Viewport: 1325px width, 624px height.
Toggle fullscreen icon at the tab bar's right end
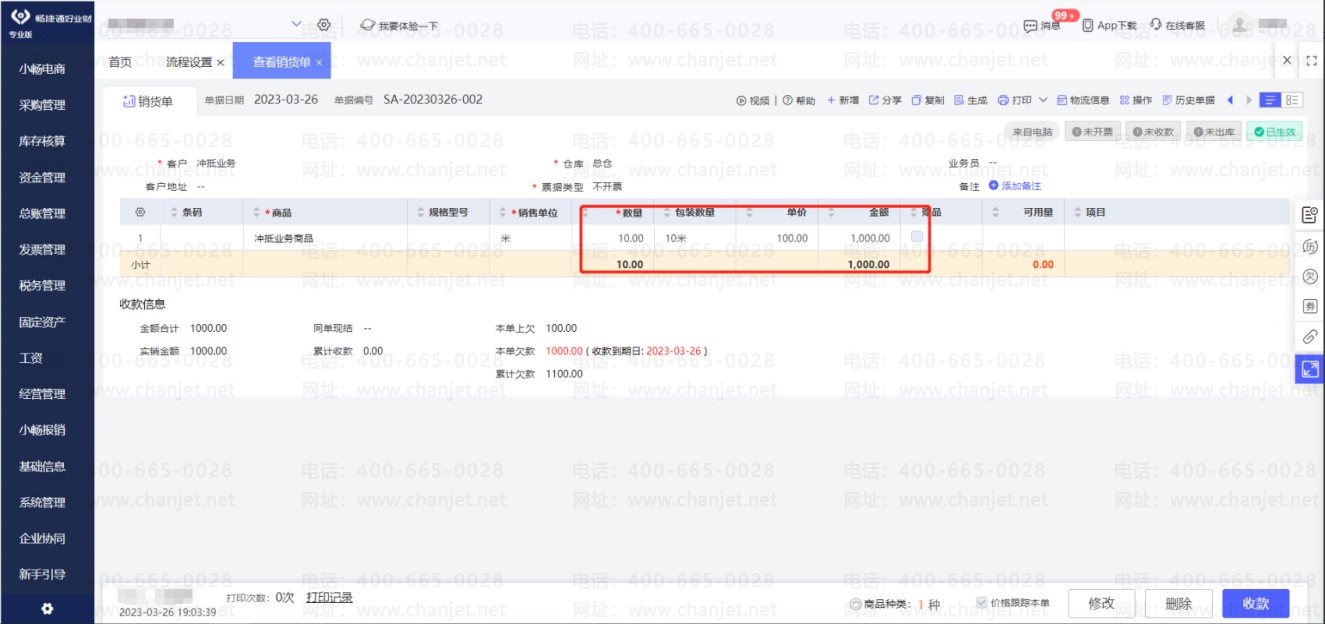coord(1311,61)
